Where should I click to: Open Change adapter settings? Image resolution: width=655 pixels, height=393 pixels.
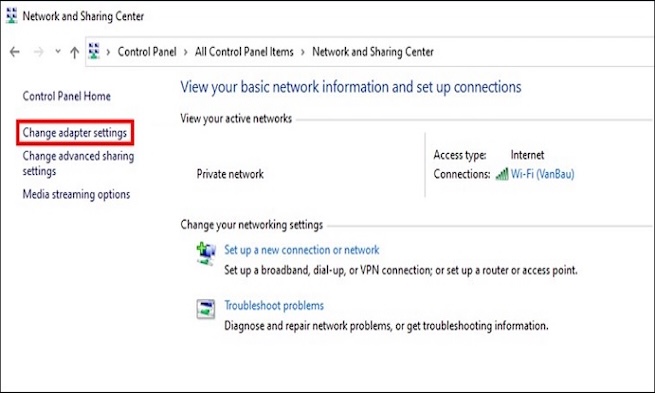click(75, 133)
